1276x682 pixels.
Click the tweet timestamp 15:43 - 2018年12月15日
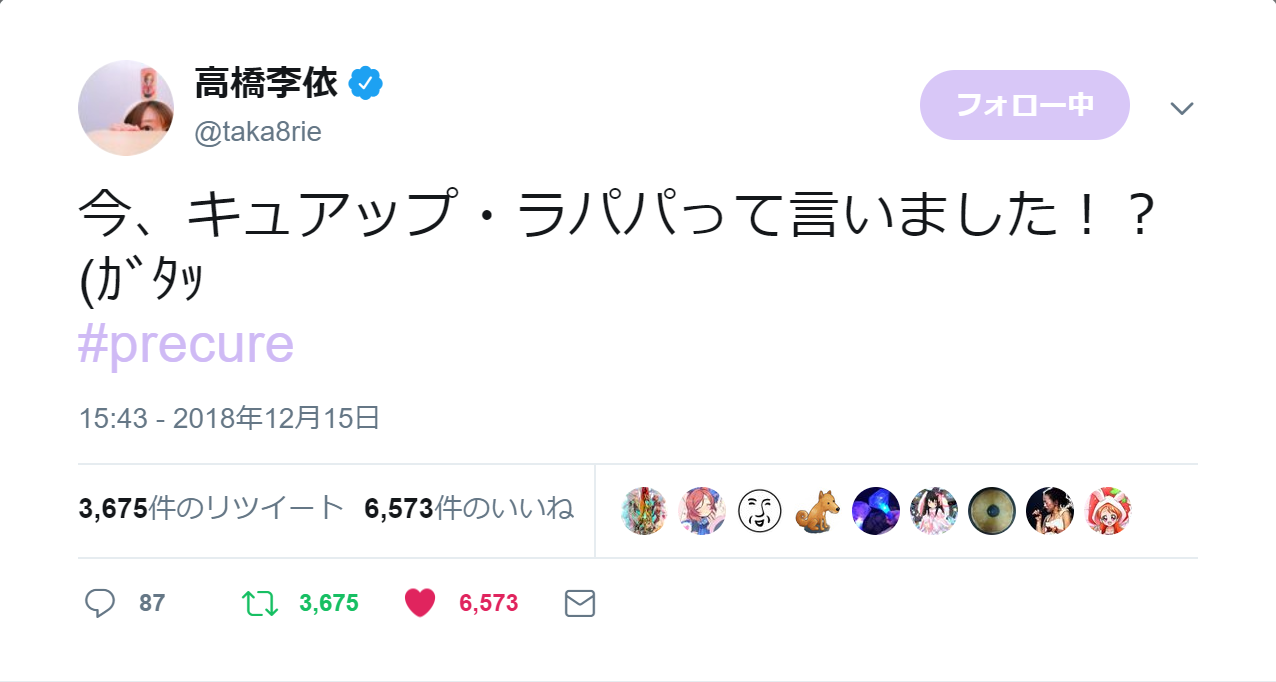(229, 418)
